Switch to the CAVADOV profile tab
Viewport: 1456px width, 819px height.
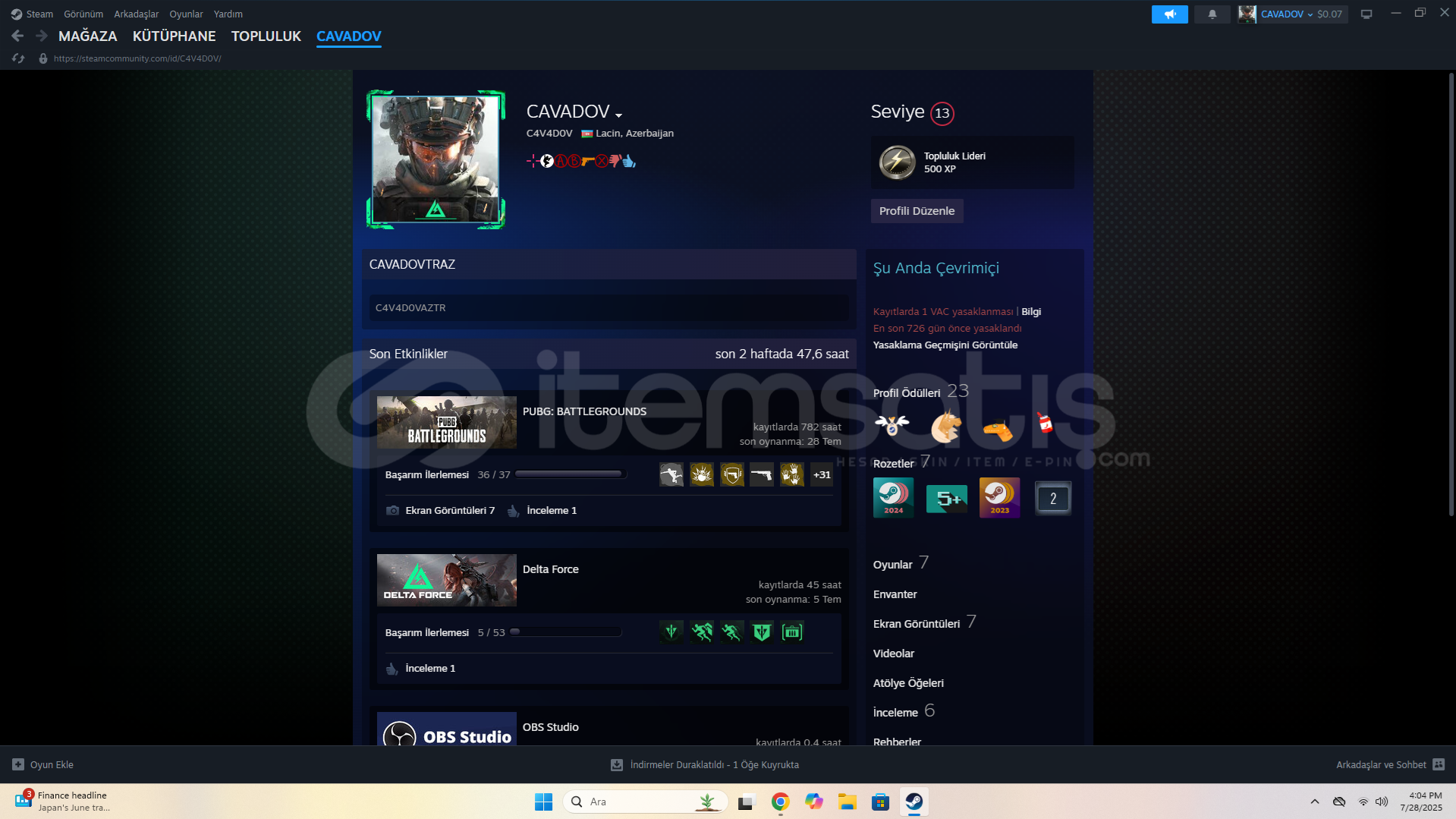pyautogui.click(x=349, y=36)
